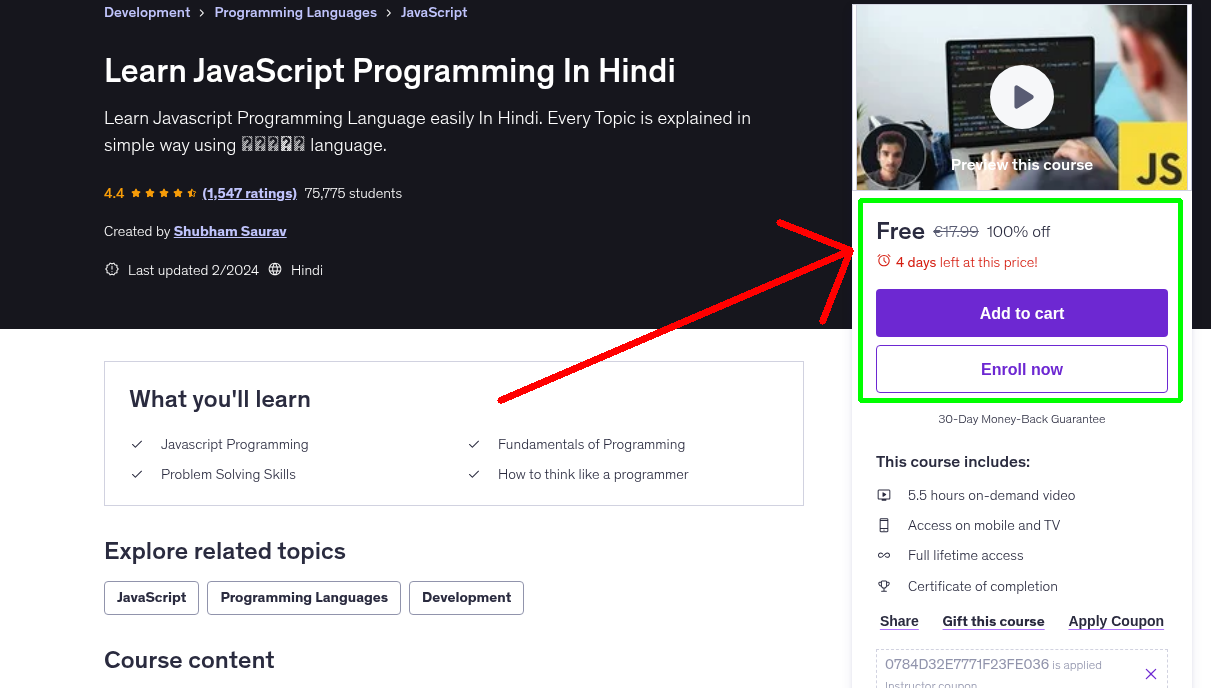Click the instructor avatar on the video preview
Viewport: 1211px width, 688px height.
click(x=893, y=156)
